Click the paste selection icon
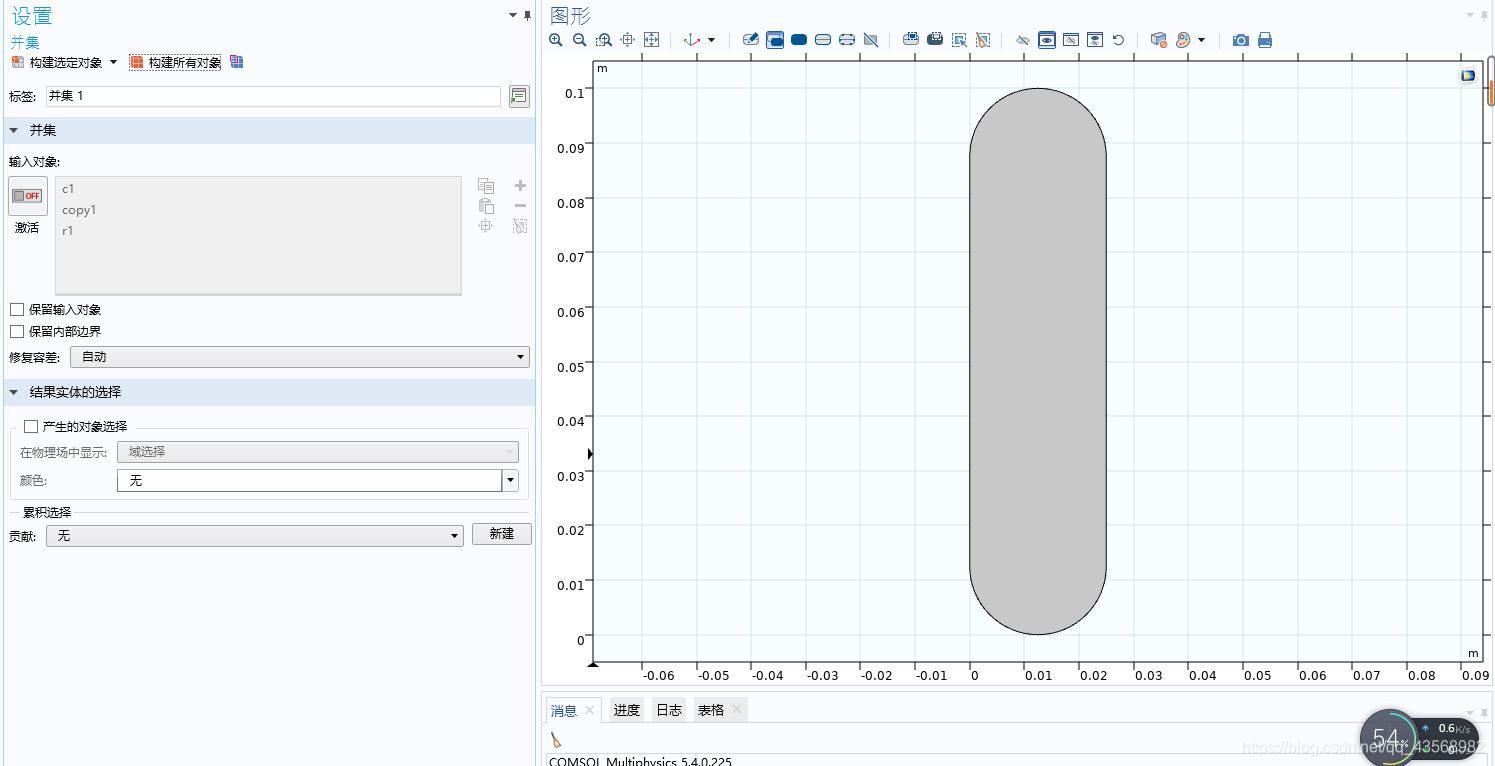This screenshot has height=766, width=1495. 486,206
